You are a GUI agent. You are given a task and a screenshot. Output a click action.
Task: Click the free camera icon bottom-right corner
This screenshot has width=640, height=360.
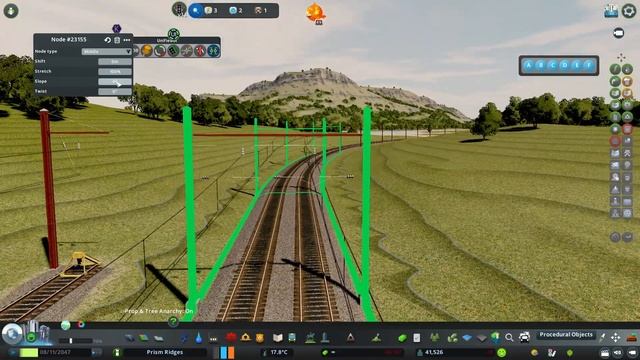(x=632, y=352)
